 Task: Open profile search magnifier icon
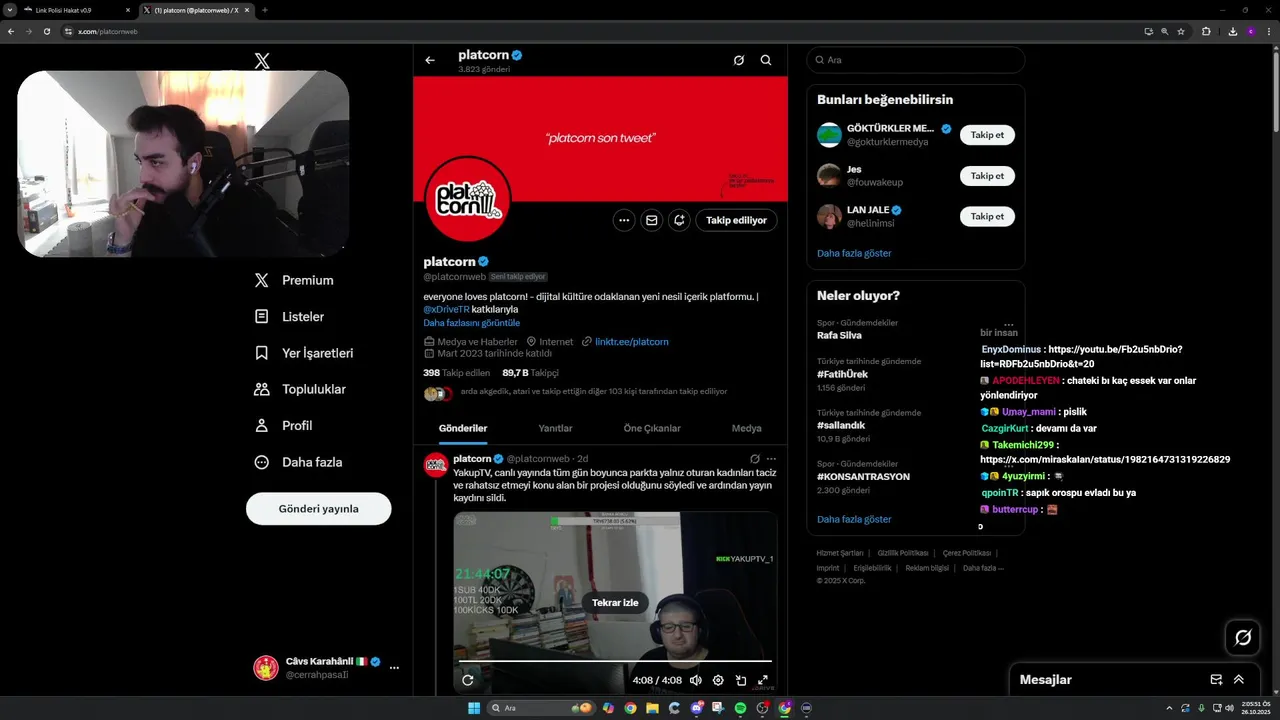pos(766,60)
